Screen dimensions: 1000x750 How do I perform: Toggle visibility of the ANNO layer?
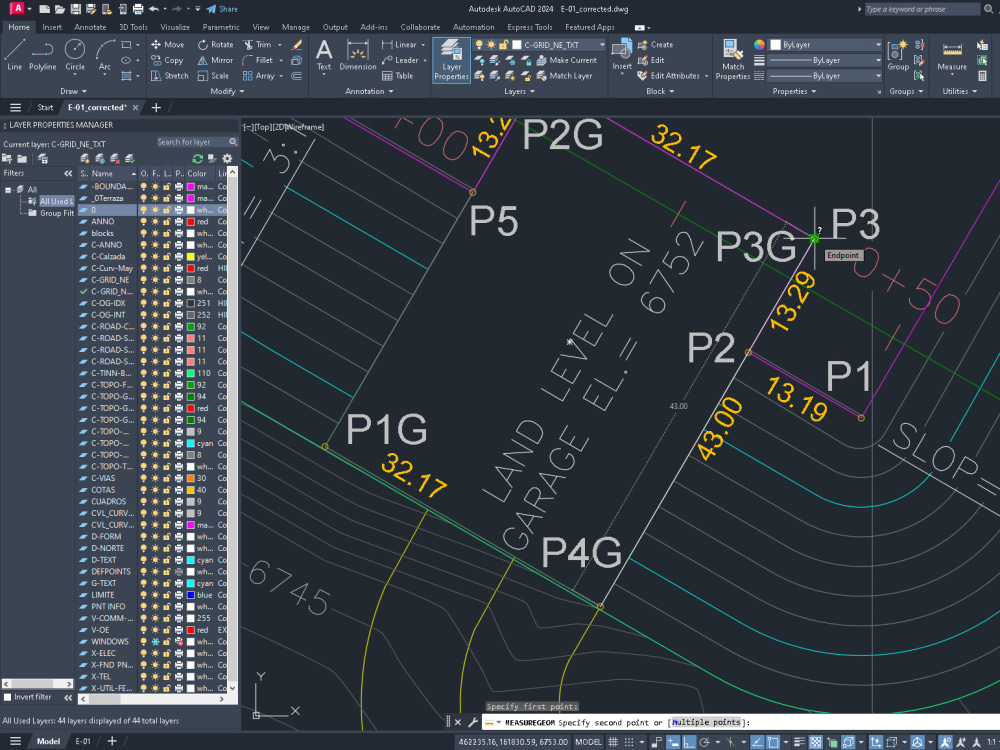[143, 221]
